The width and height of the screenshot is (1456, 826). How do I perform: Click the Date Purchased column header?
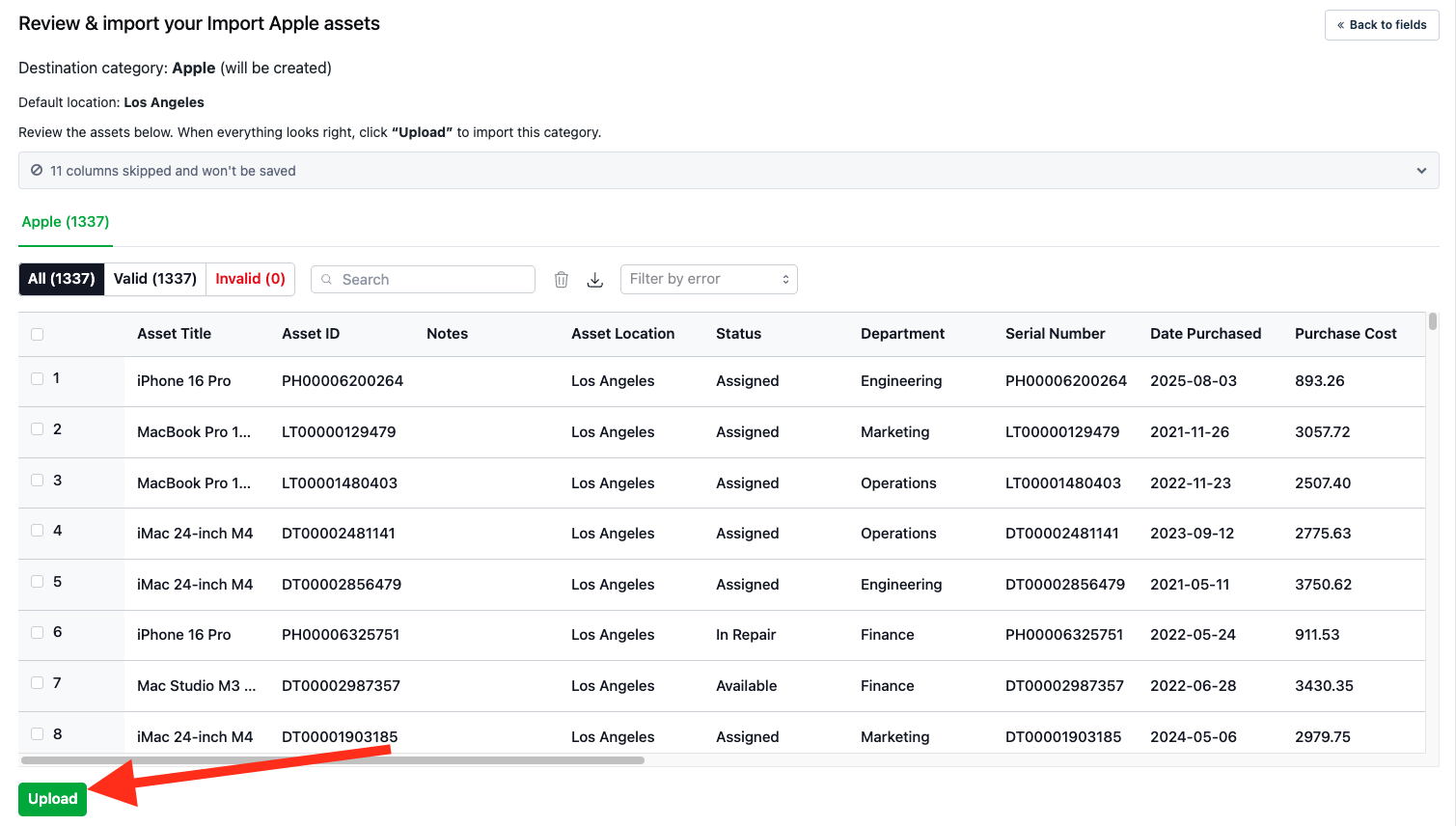(1206, 334)
